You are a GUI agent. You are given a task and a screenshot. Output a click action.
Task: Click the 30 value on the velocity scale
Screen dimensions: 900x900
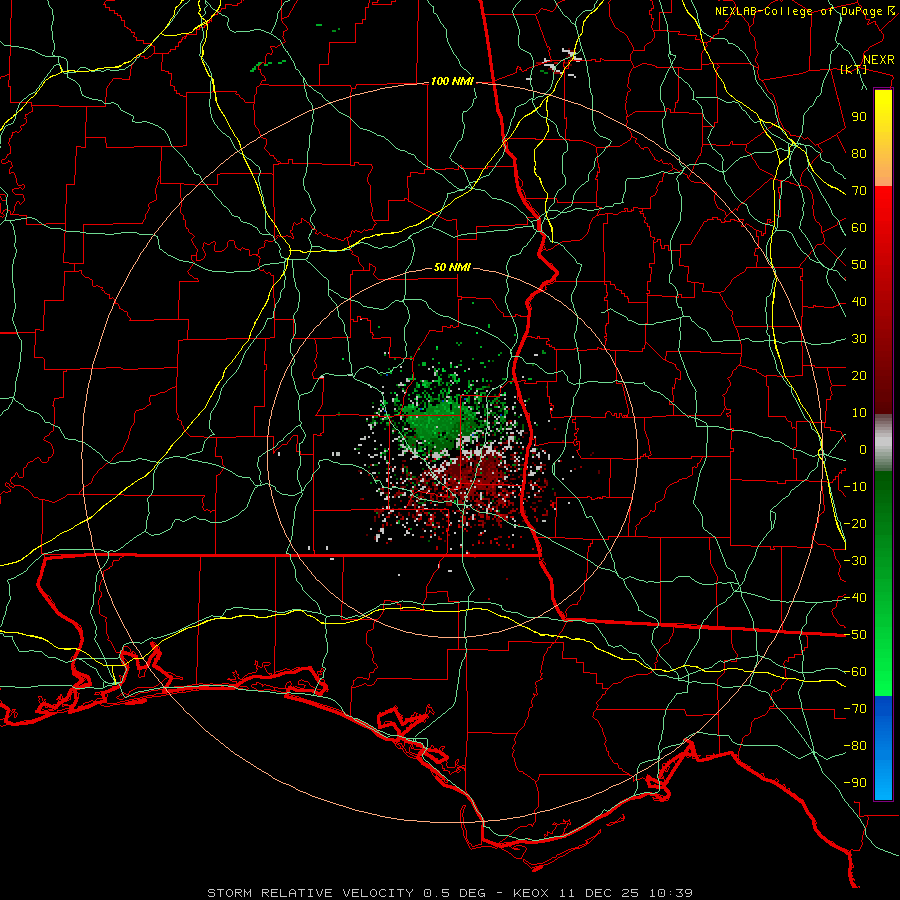coord(859,339)
